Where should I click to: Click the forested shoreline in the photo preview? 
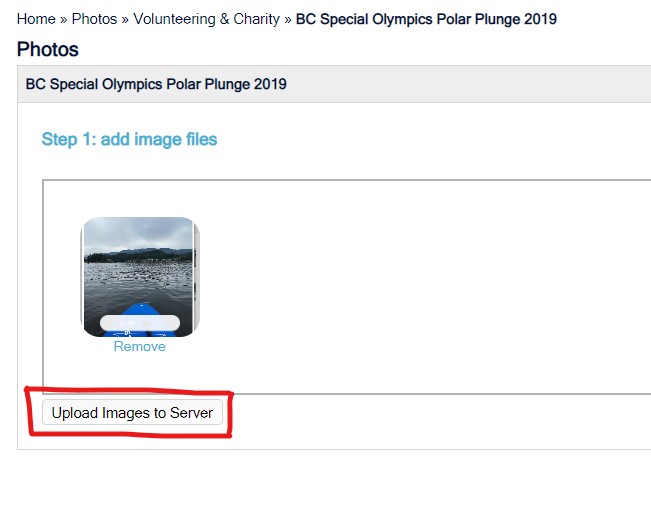point(139,255)
